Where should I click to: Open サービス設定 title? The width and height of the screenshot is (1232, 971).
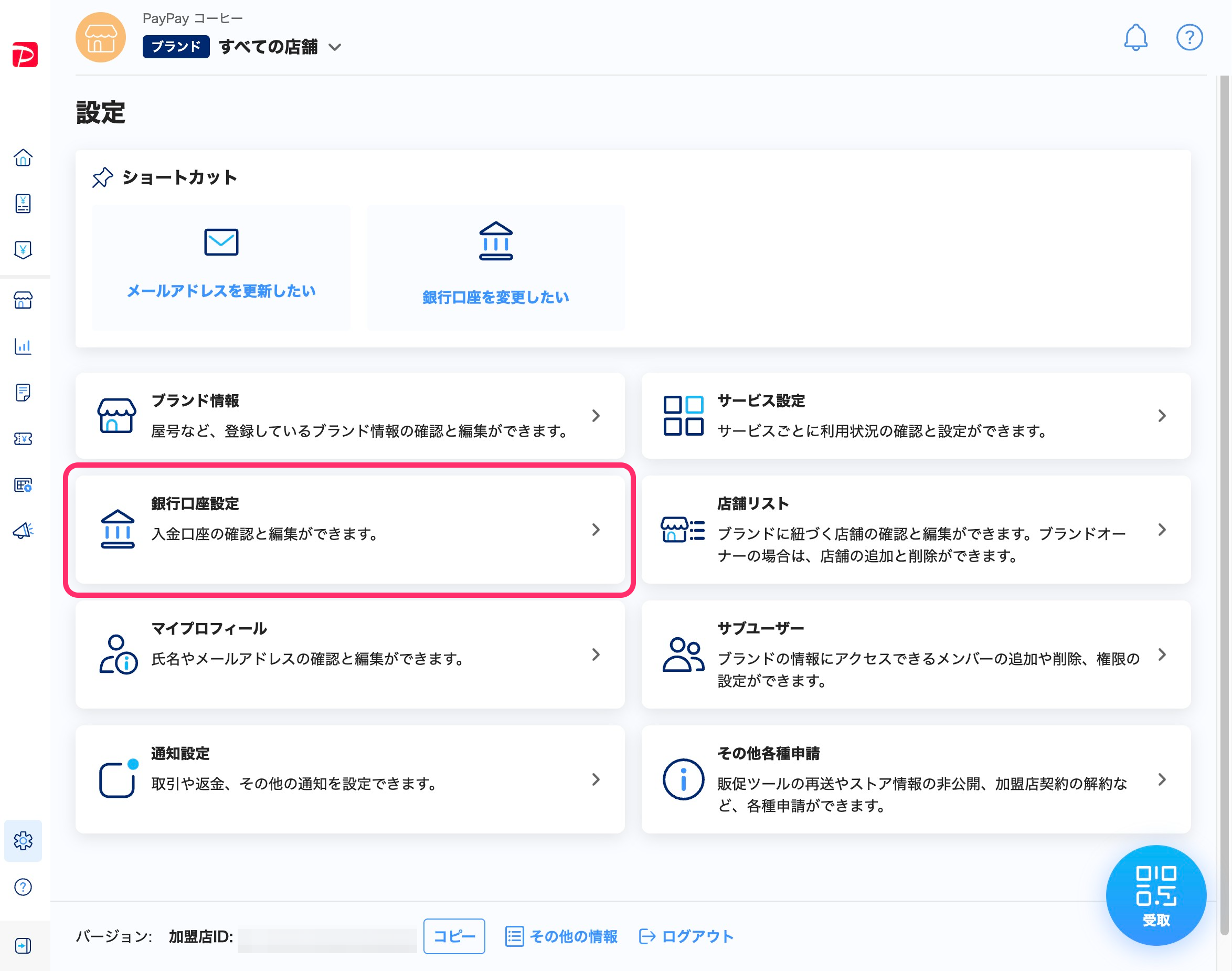pos(761,401)
